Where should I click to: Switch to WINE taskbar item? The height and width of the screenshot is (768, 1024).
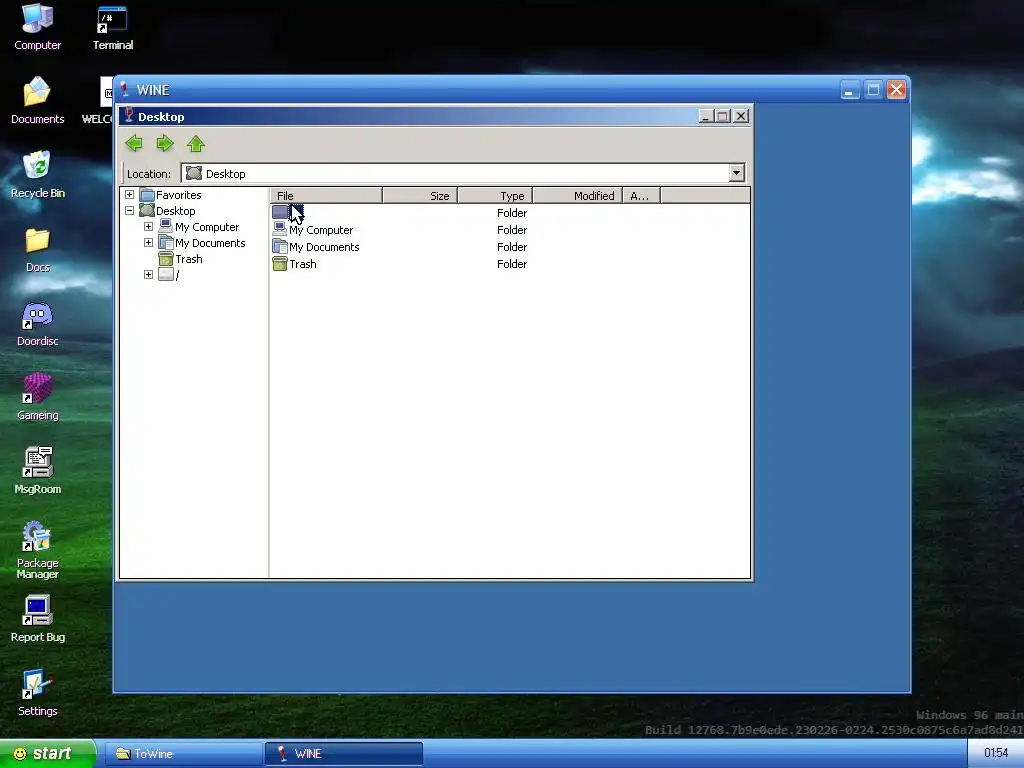click(344, 754)
